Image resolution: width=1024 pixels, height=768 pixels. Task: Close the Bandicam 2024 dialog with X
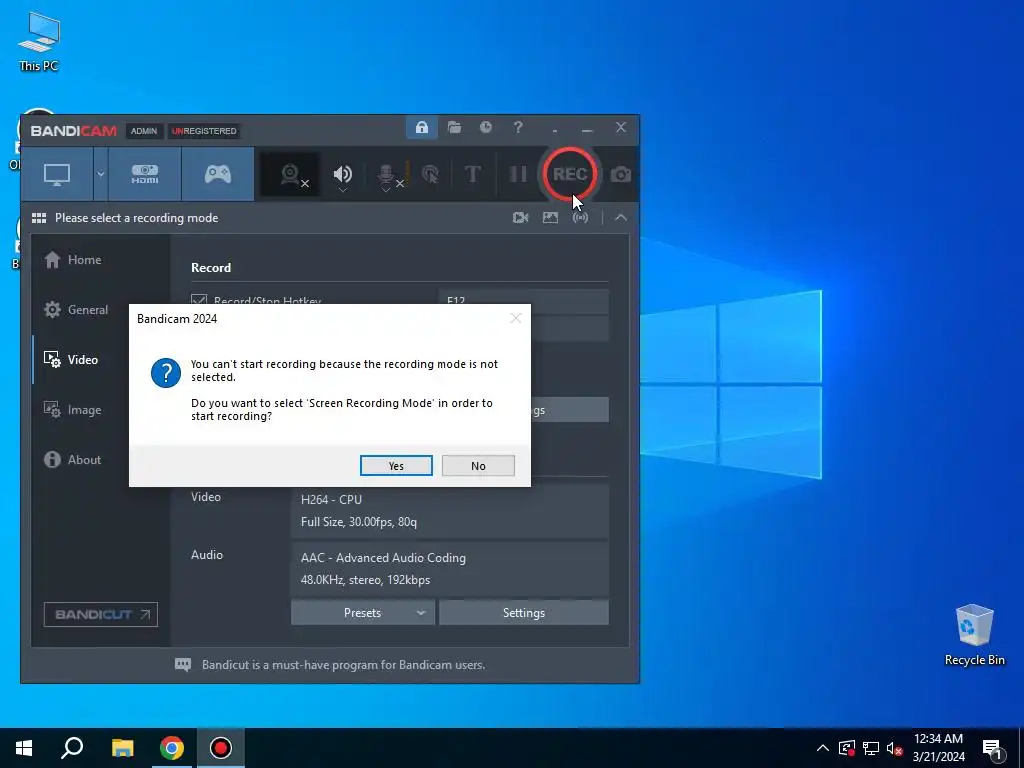click(515, 318)
